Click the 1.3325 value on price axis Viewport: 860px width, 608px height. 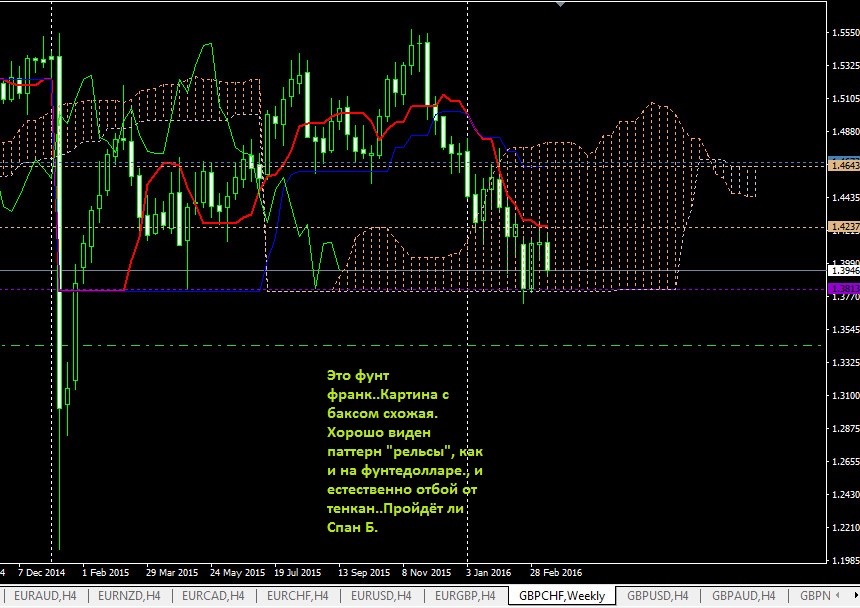[x=846, y=362]
